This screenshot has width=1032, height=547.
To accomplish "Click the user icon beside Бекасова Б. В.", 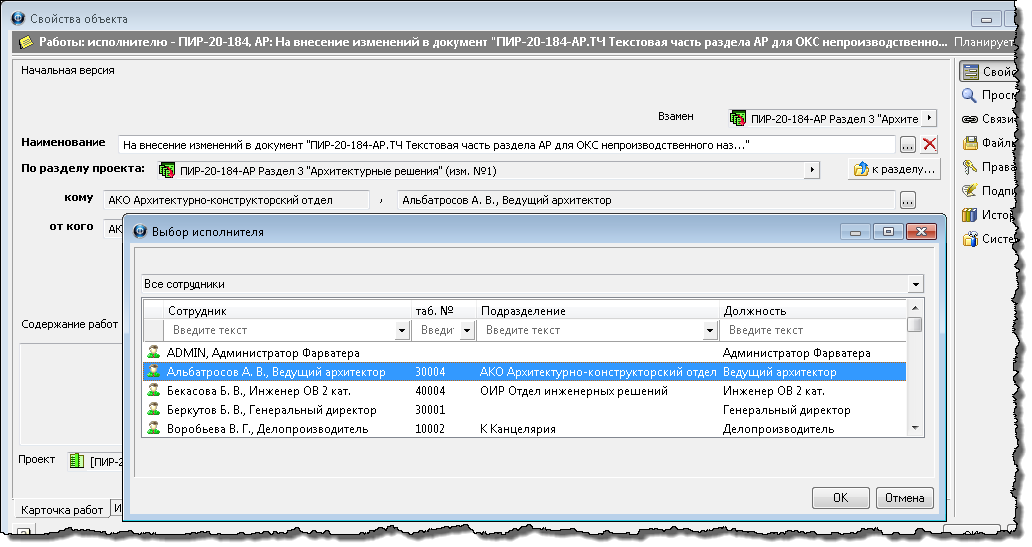I will coord(154,391).
